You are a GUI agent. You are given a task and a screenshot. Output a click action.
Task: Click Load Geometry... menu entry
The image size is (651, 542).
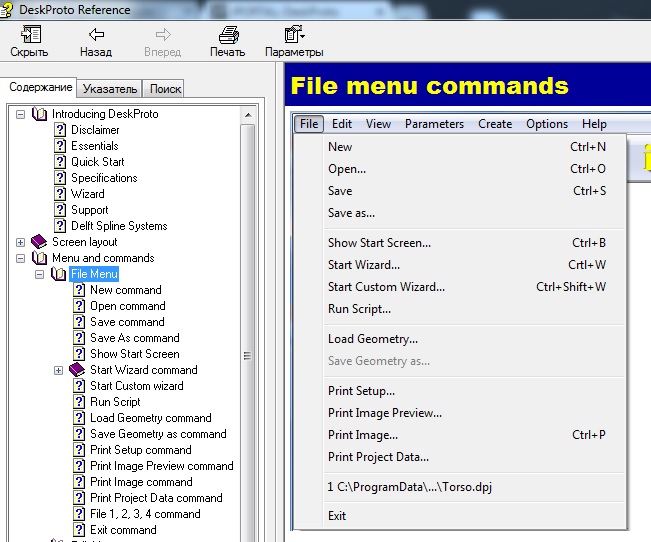point(467,339)
